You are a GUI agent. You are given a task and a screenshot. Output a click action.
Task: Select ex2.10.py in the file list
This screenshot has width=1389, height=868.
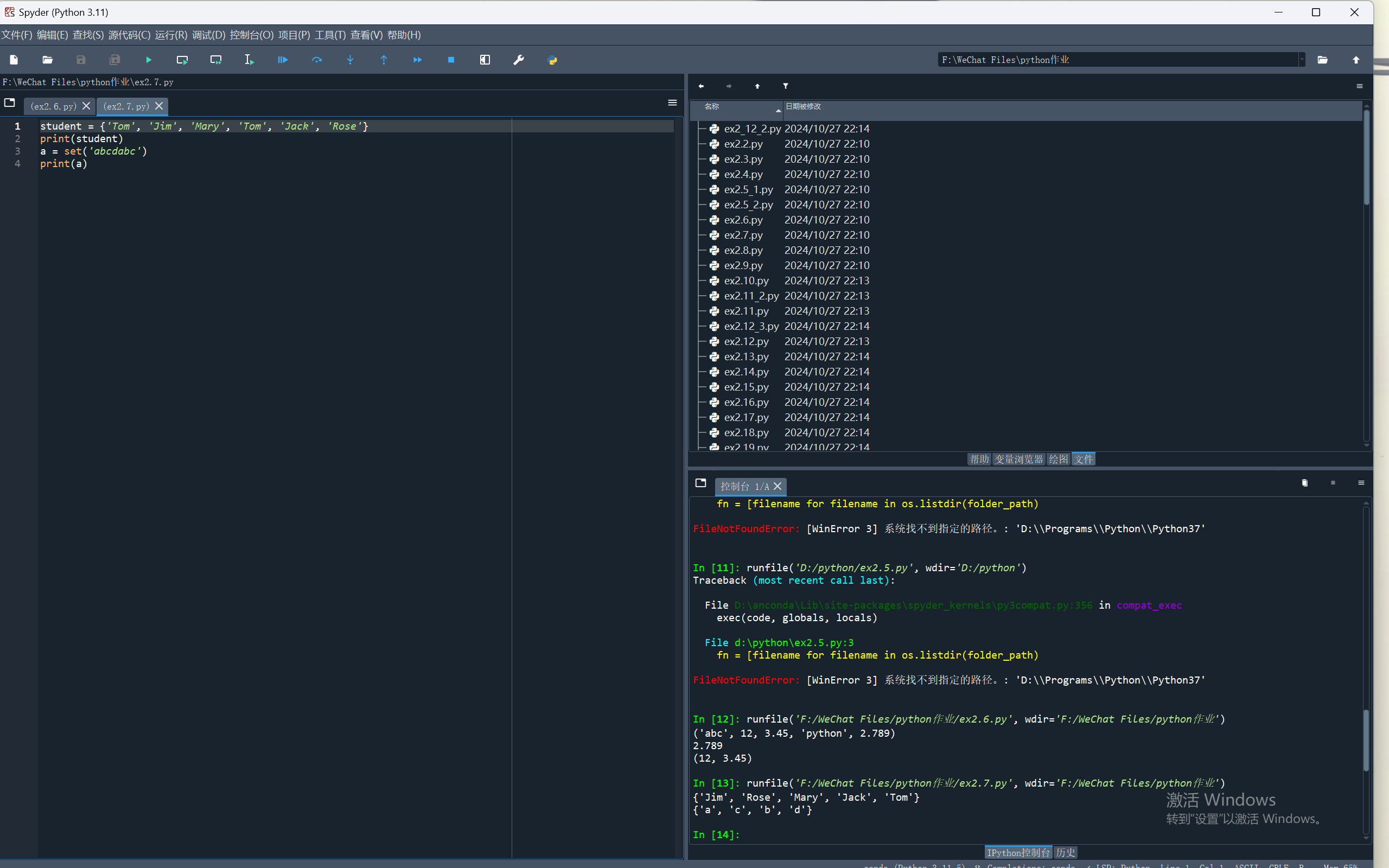point(746,280)
